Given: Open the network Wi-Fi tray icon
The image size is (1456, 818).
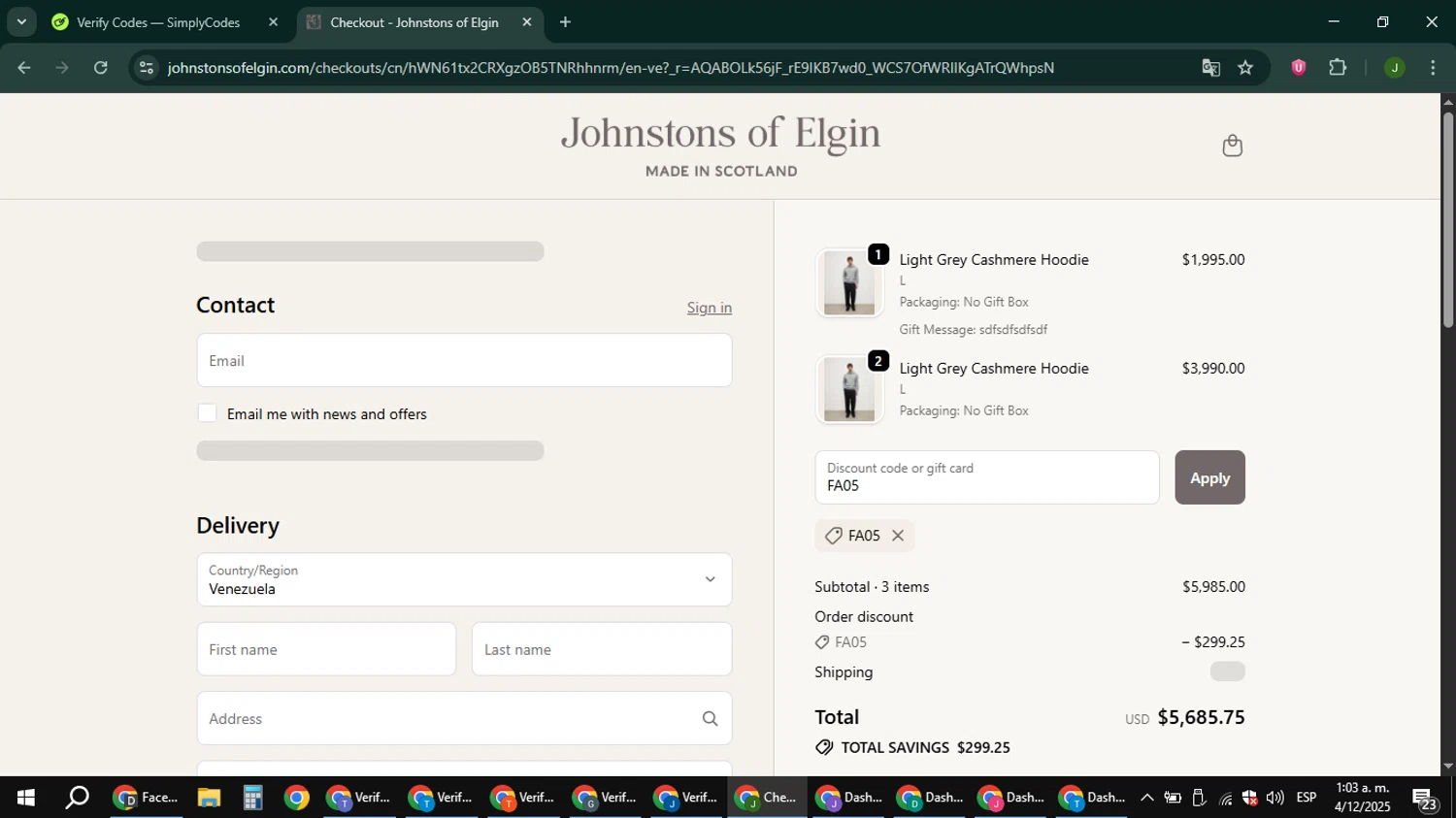Looking at the screenshot, I should tap(1225, 798).
